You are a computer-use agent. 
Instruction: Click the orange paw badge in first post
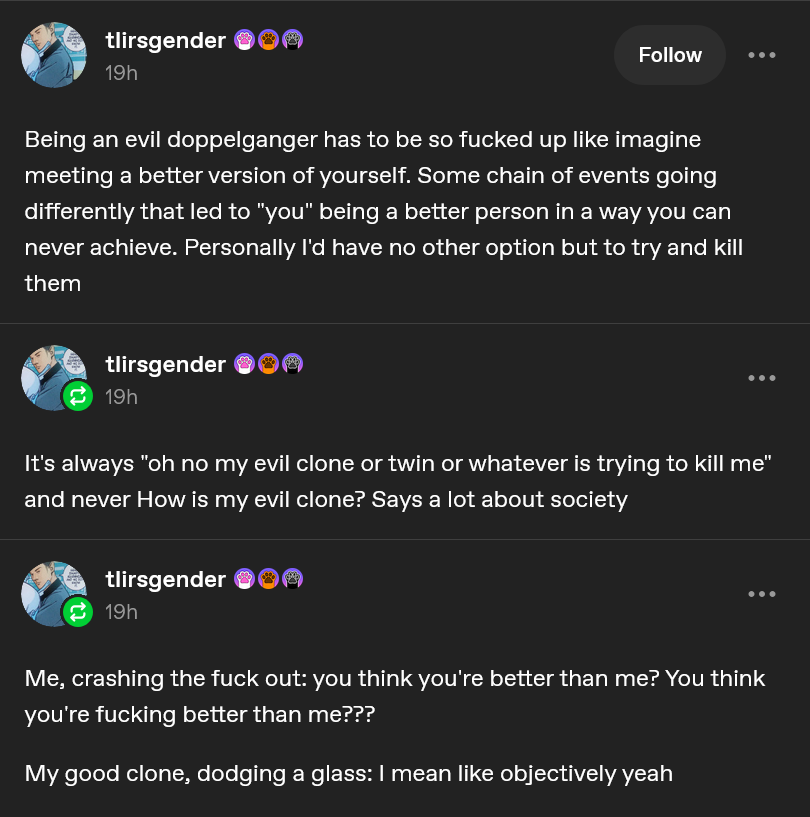pos(268,40)
